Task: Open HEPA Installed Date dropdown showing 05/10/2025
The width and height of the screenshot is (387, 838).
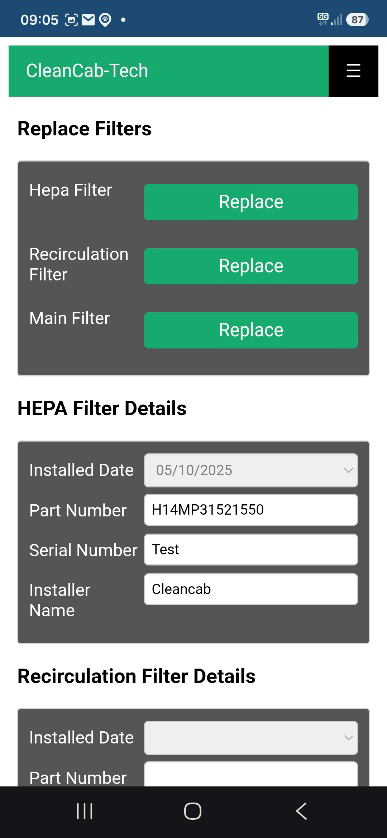Action: click(x=251, y=470)
